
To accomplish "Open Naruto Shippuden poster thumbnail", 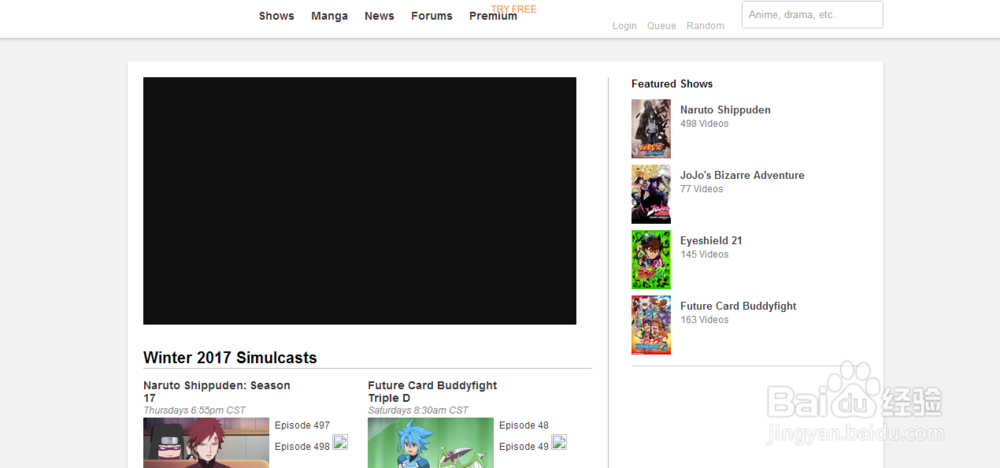I will point(651,128).
